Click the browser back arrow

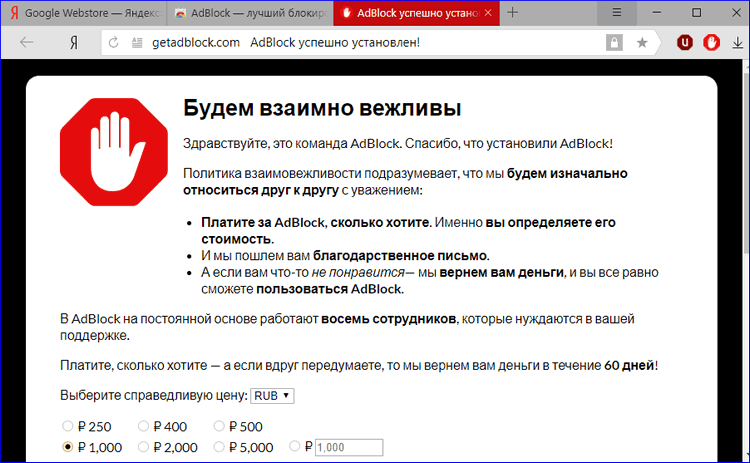click(27, 43)
